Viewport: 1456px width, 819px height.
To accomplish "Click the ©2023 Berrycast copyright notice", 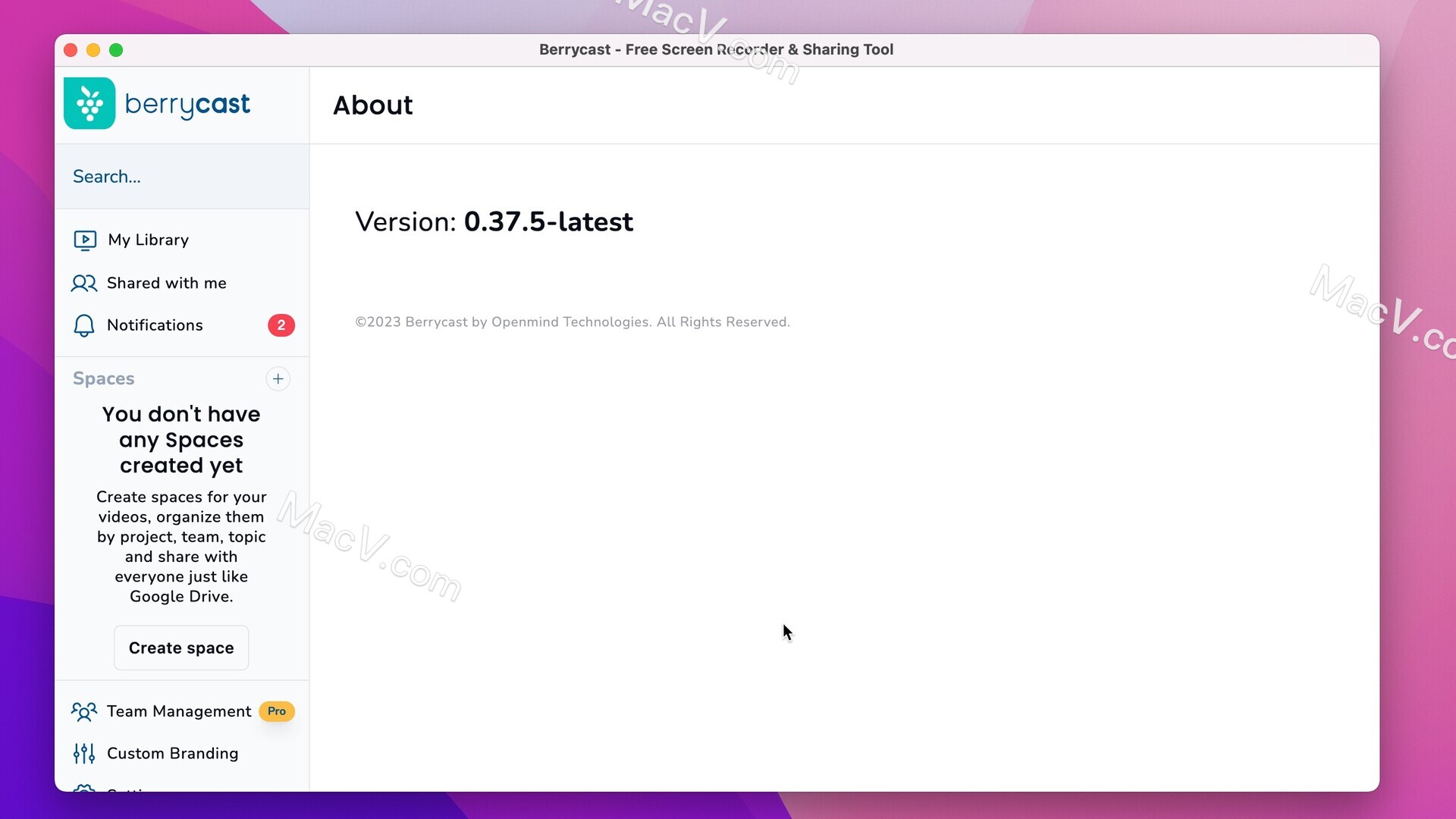I will click(x=573, y=322).
